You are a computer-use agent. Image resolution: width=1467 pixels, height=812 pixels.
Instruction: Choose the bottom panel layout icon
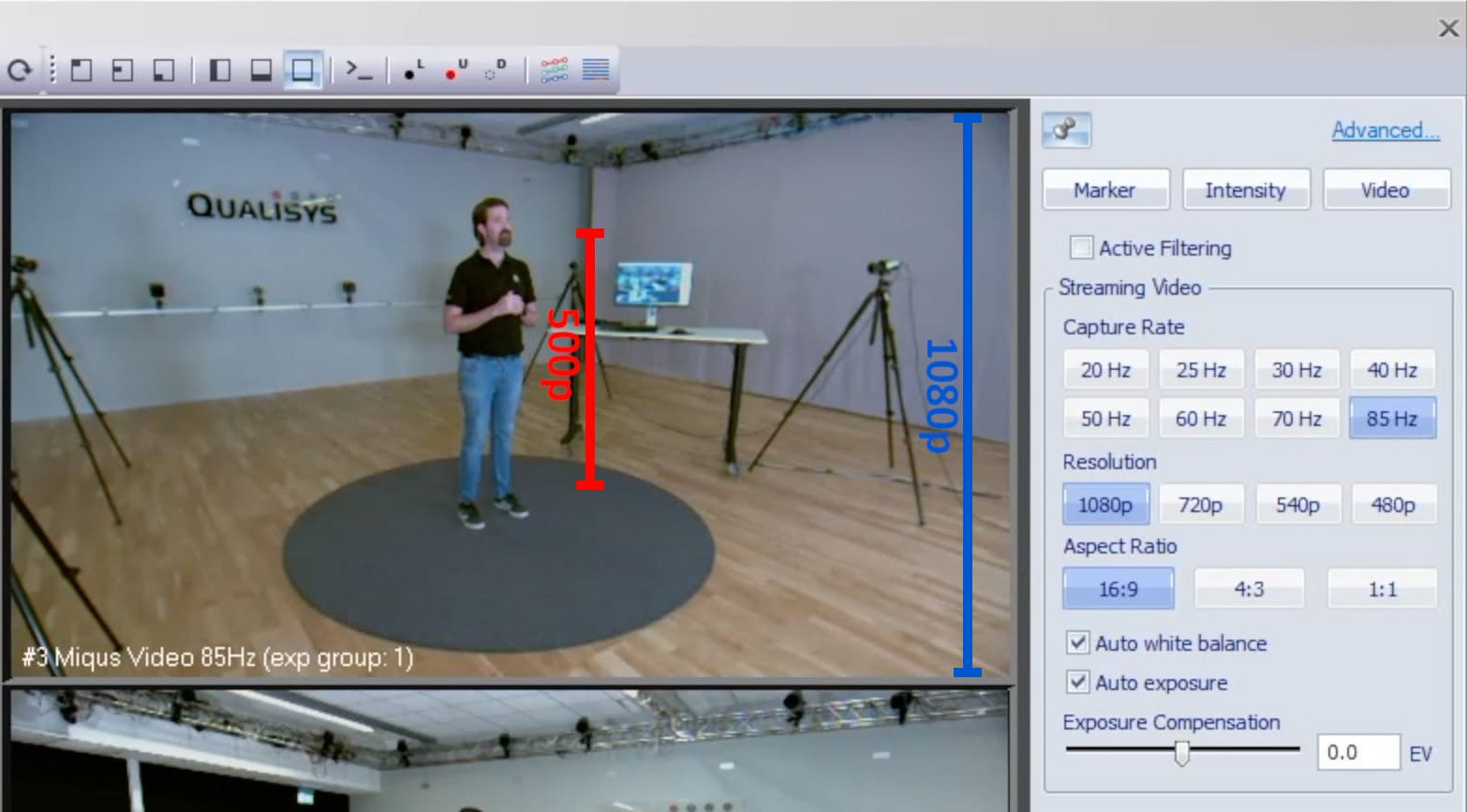pos(261,70)
